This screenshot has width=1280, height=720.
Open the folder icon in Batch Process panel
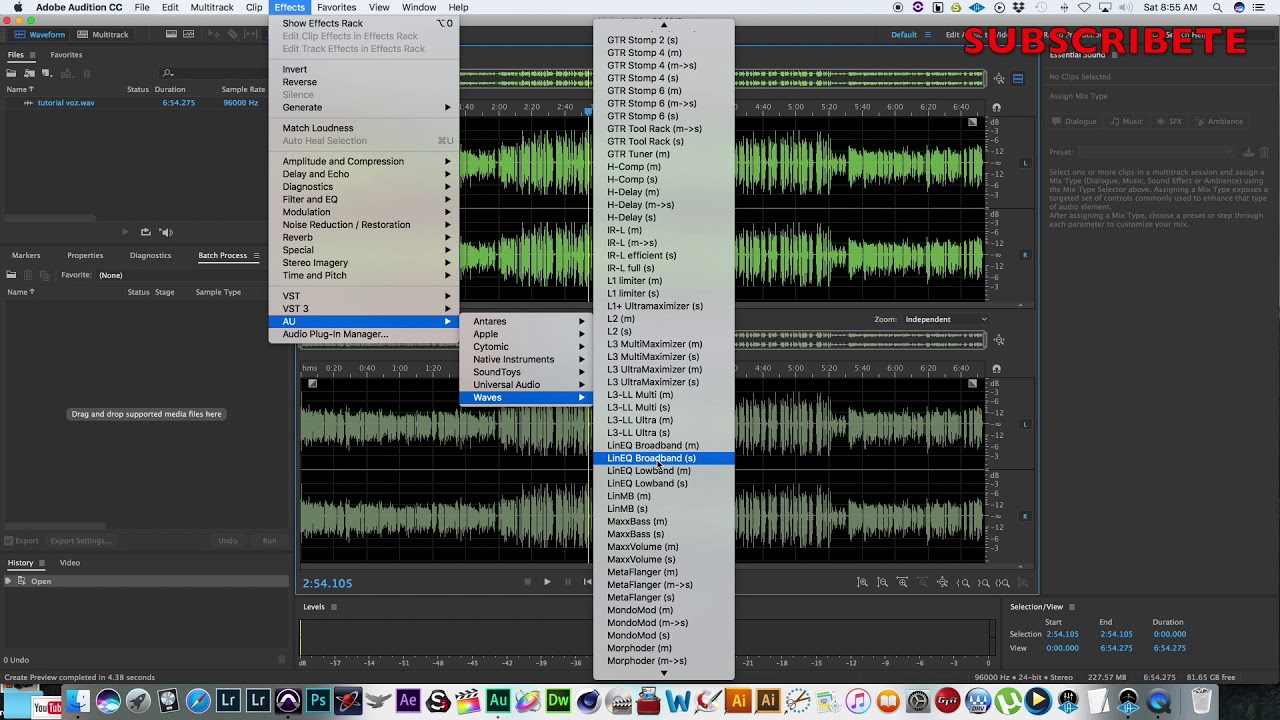tap(11, 275)
